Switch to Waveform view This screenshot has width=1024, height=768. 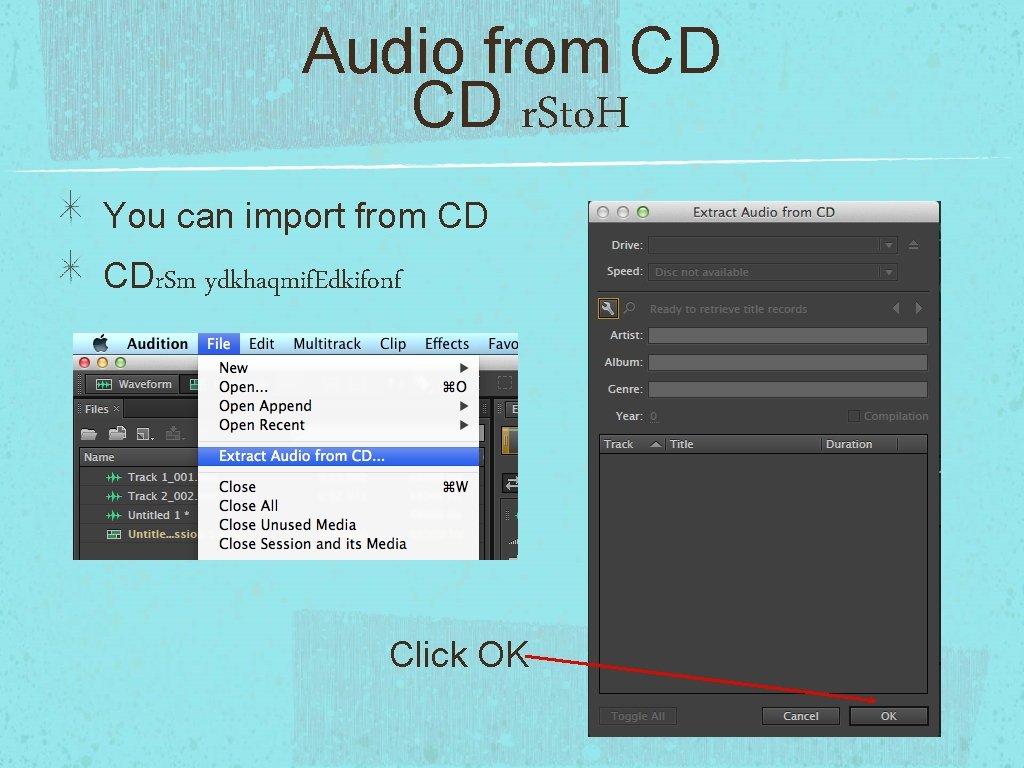click(133, 384)
